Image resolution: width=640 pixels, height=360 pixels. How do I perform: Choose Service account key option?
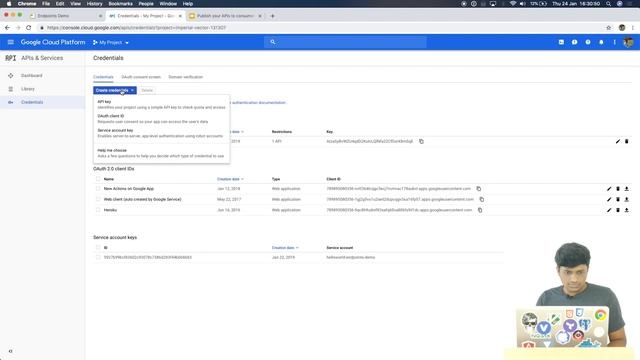point(161,133)
